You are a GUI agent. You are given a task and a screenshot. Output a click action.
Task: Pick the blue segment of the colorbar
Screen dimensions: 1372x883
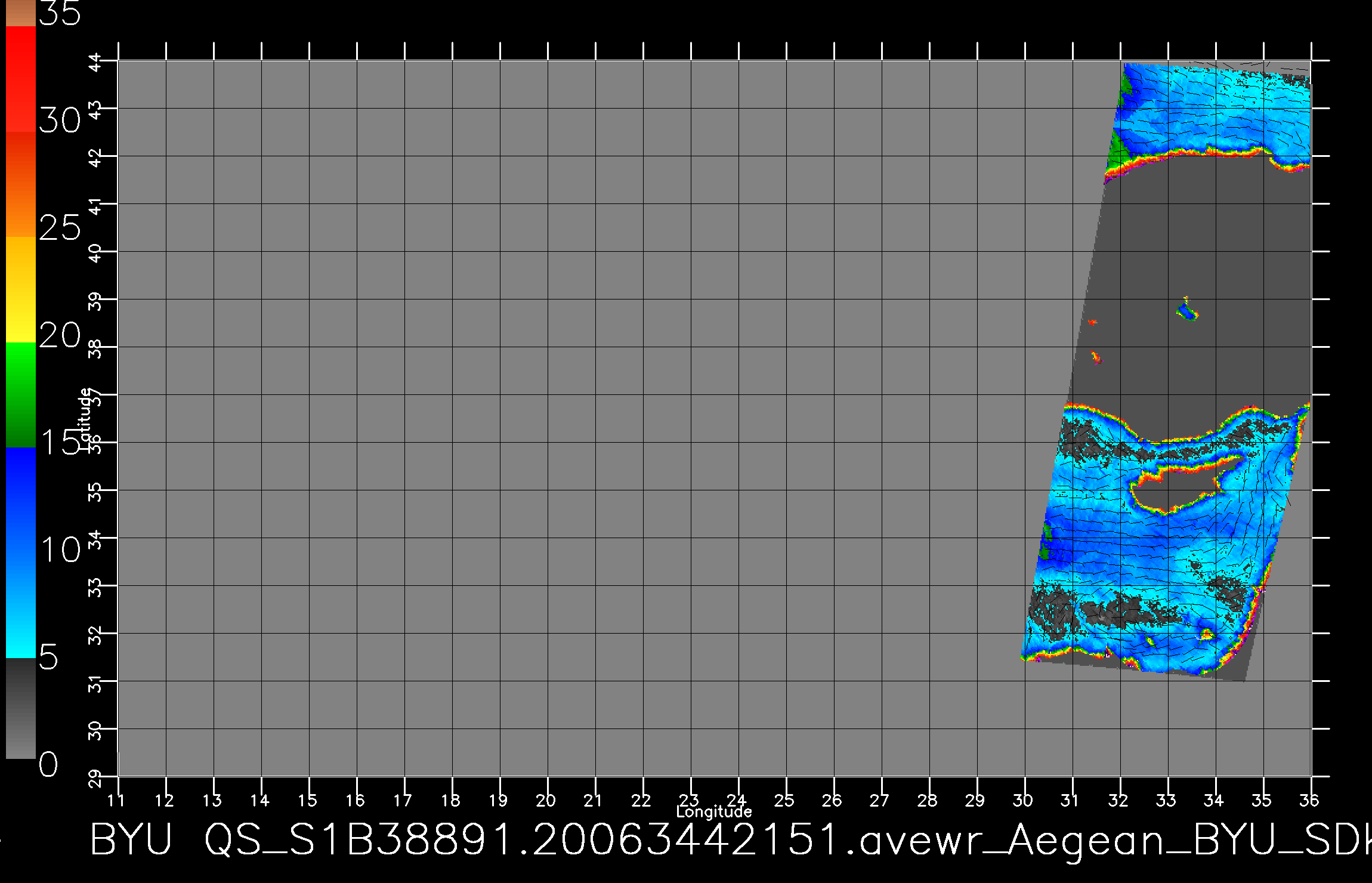21,552
